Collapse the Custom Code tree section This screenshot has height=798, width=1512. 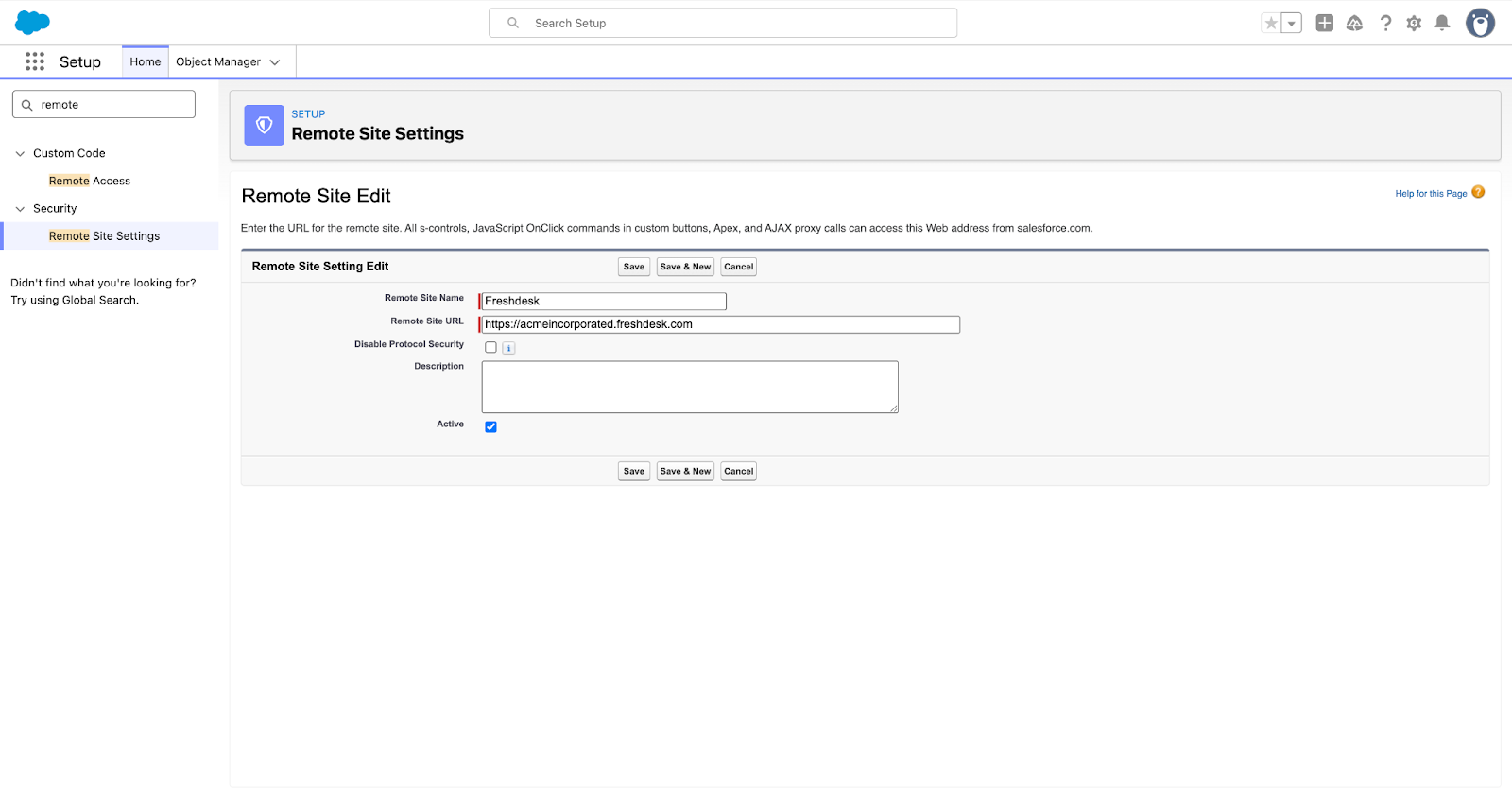(20, 153)
